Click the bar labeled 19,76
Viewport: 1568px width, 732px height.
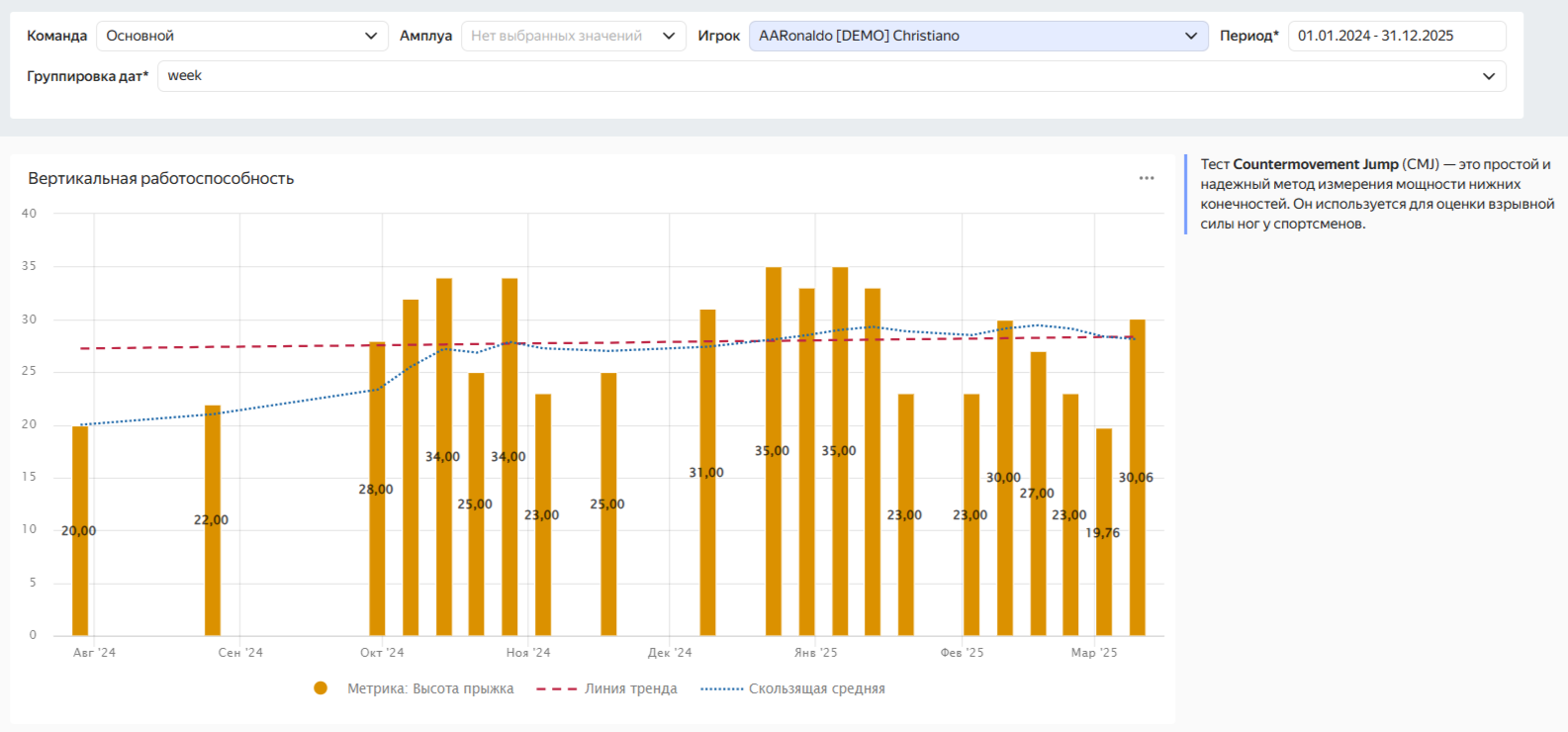pyautogui.click(x=1104, y=532)
